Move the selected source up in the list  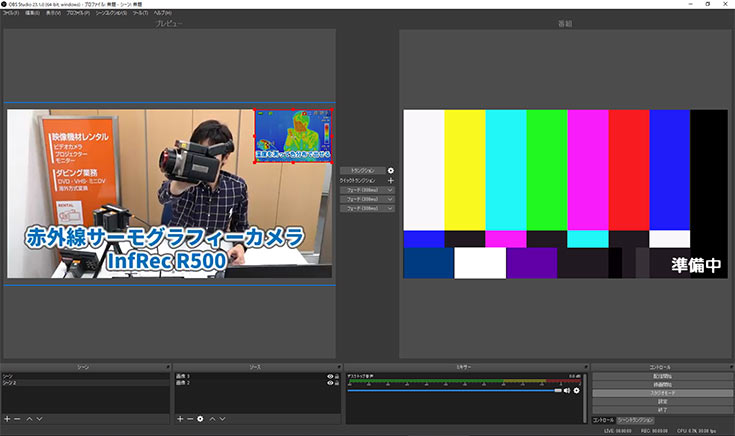tap(212, 419)
